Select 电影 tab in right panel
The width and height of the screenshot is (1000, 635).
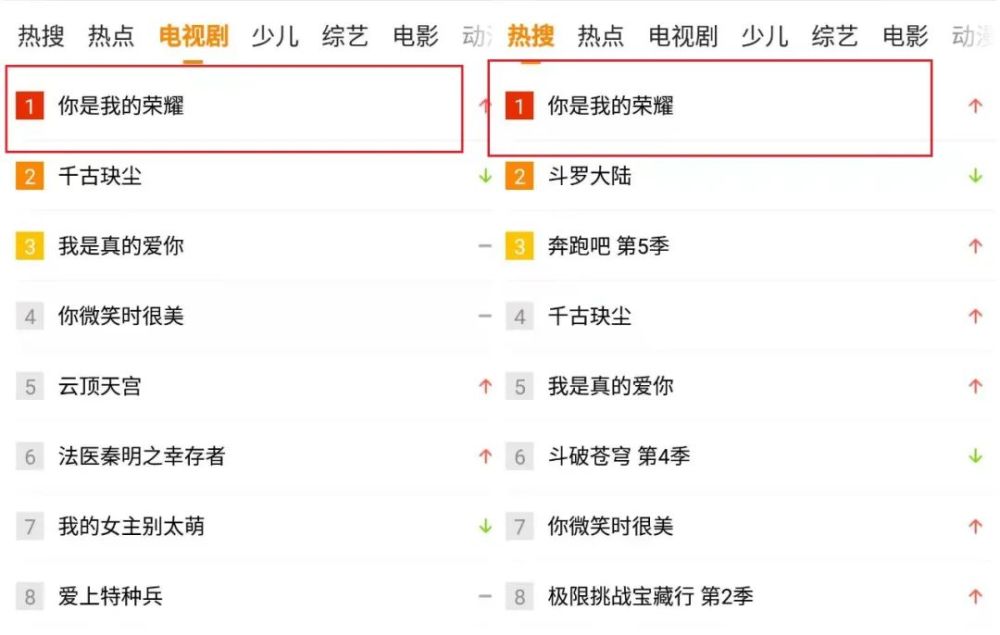tap(905, 36)
